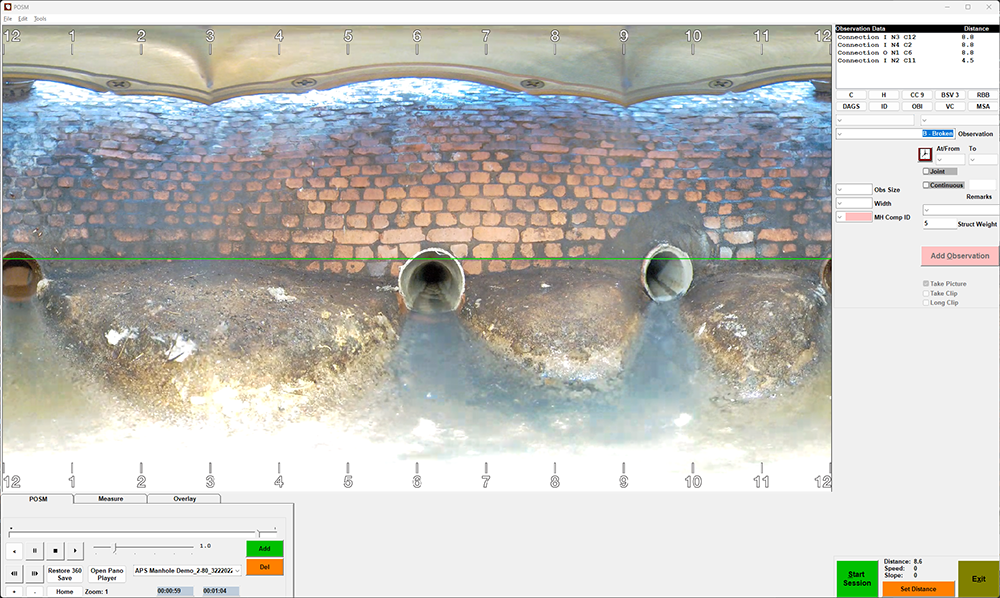Open the Remarks dropdown
This screenshot has width=1000, height=598.
pyautogui.click(x=960, y=210)
